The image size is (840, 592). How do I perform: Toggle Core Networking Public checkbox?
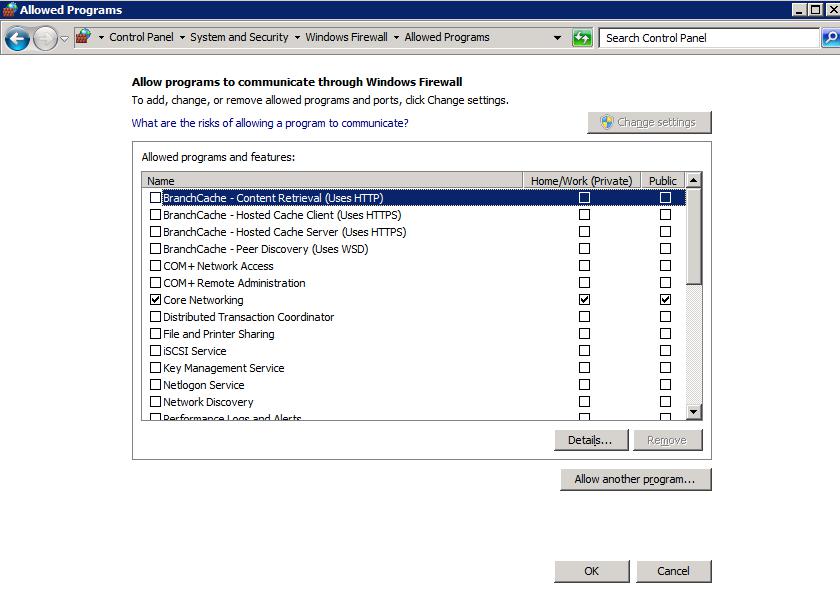(x=665, y=299)
